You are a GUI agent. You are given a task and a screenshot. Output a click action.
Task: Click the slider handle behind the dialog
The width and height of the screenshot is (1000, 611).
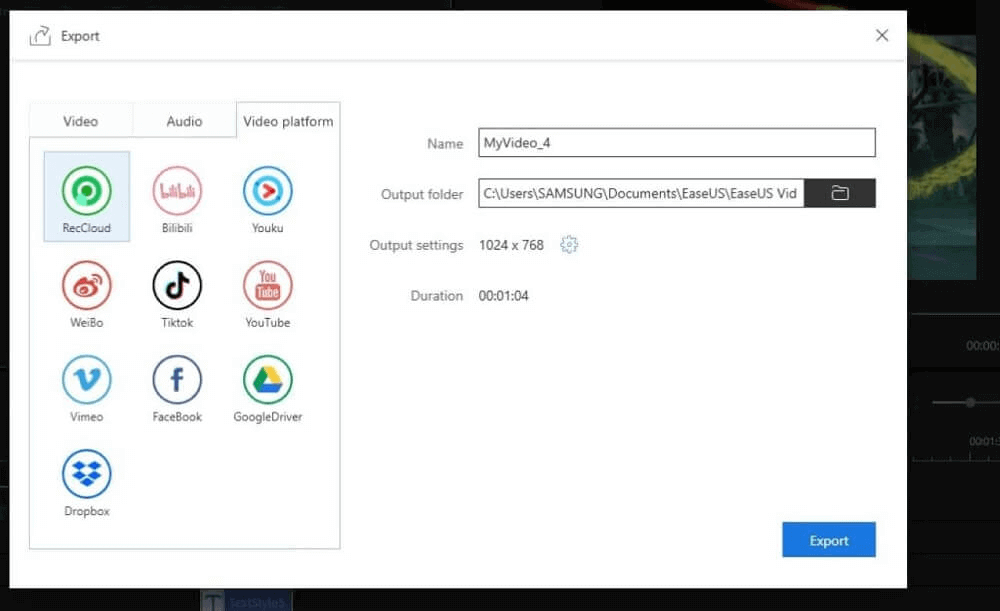coord(969,402)
